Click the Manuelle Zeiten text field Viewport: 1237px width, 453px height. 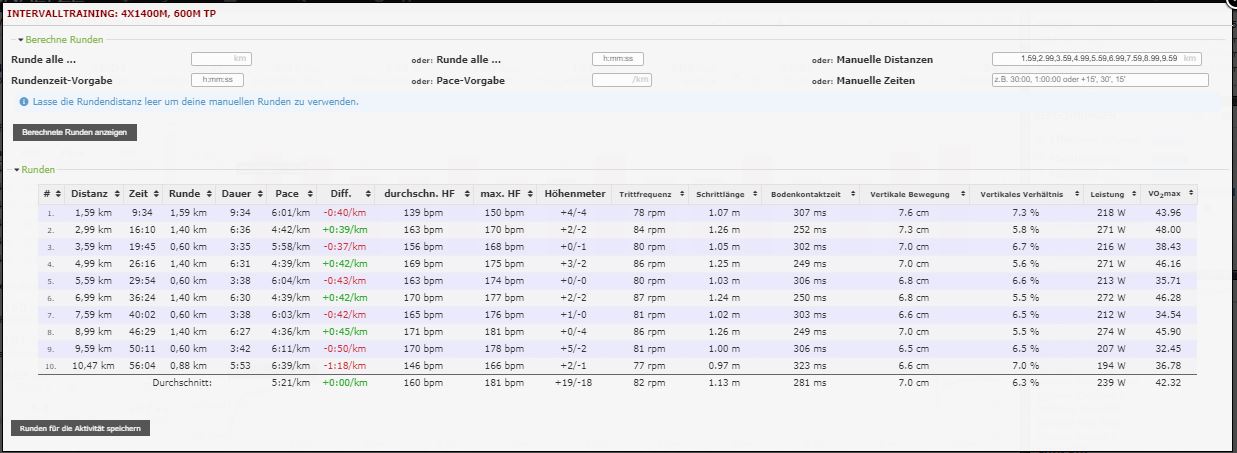click(x=1099, y=80)
